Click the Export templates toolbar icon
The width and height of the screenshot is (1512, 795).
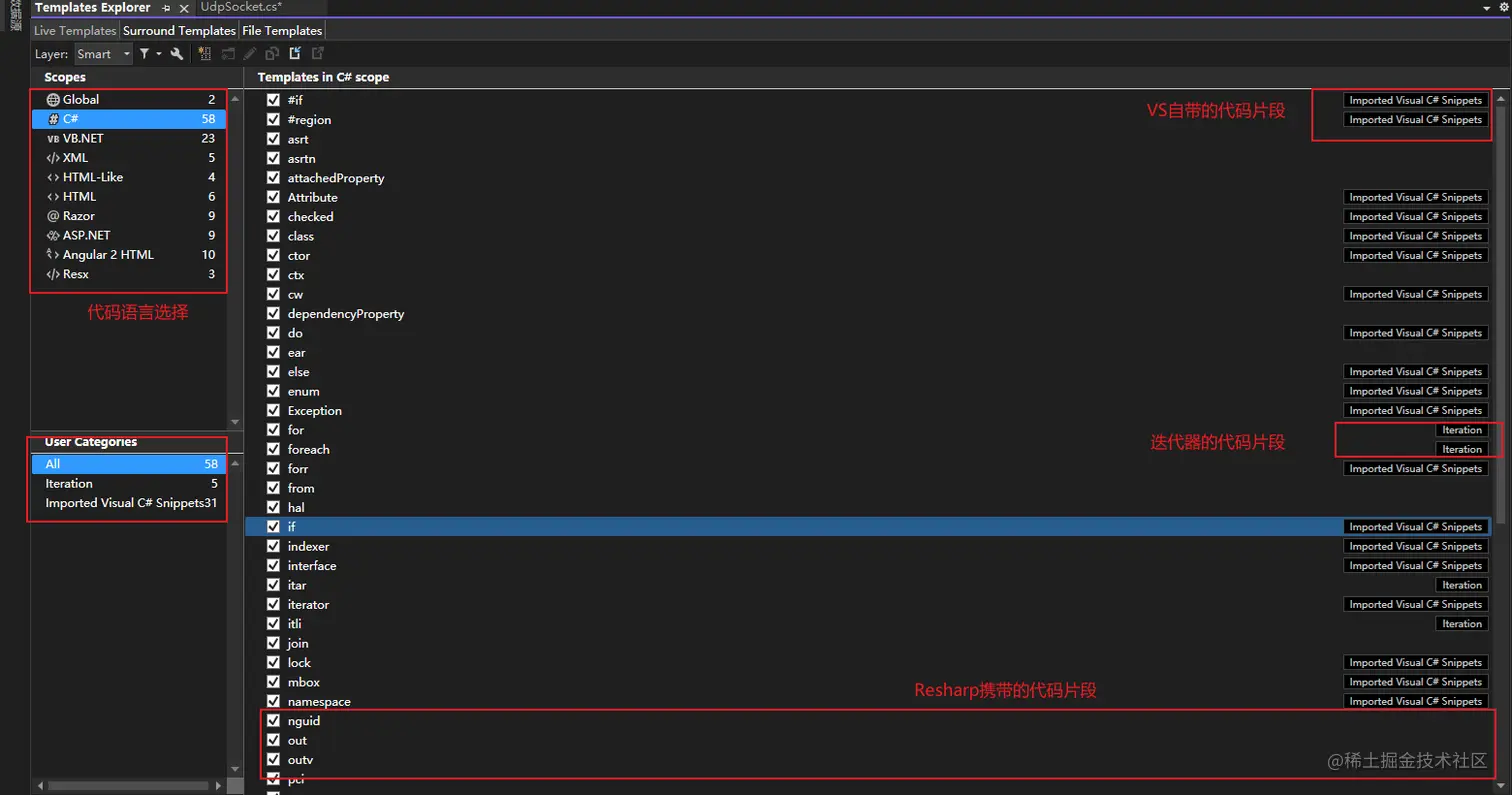tap(318, 54)
